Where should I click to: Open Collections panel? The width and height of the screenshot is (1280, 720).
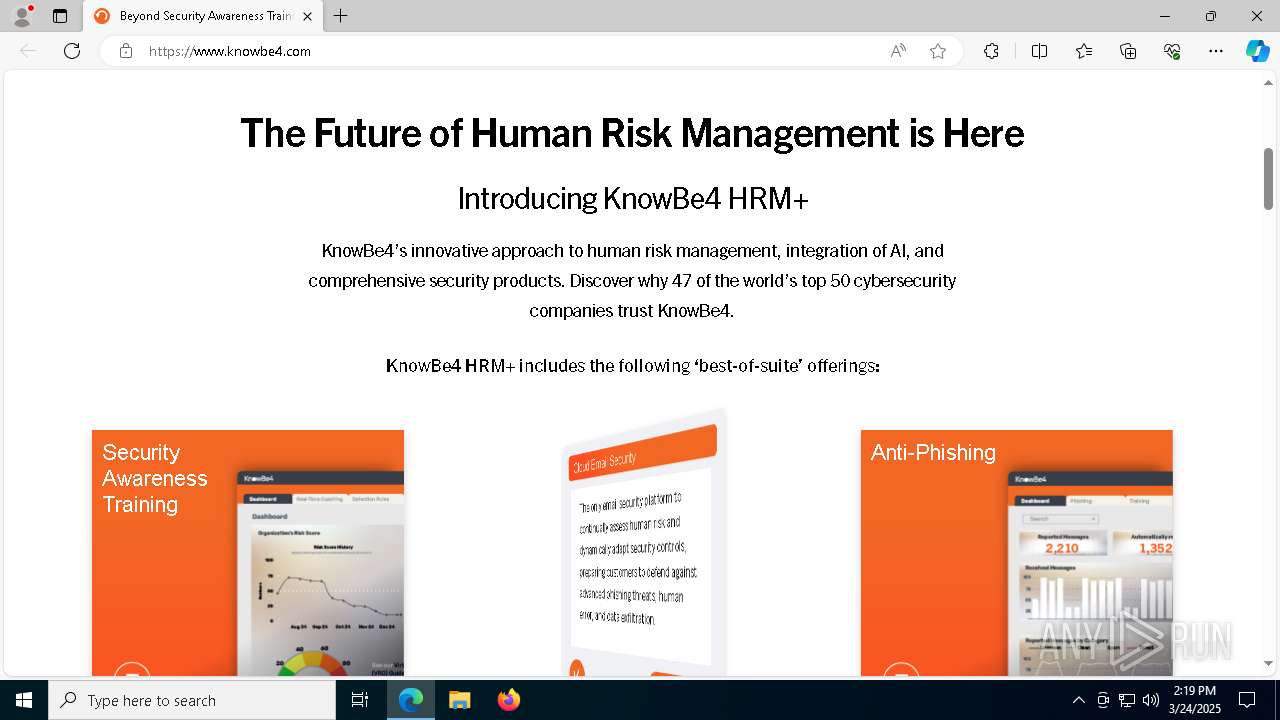coord(1128,51)
